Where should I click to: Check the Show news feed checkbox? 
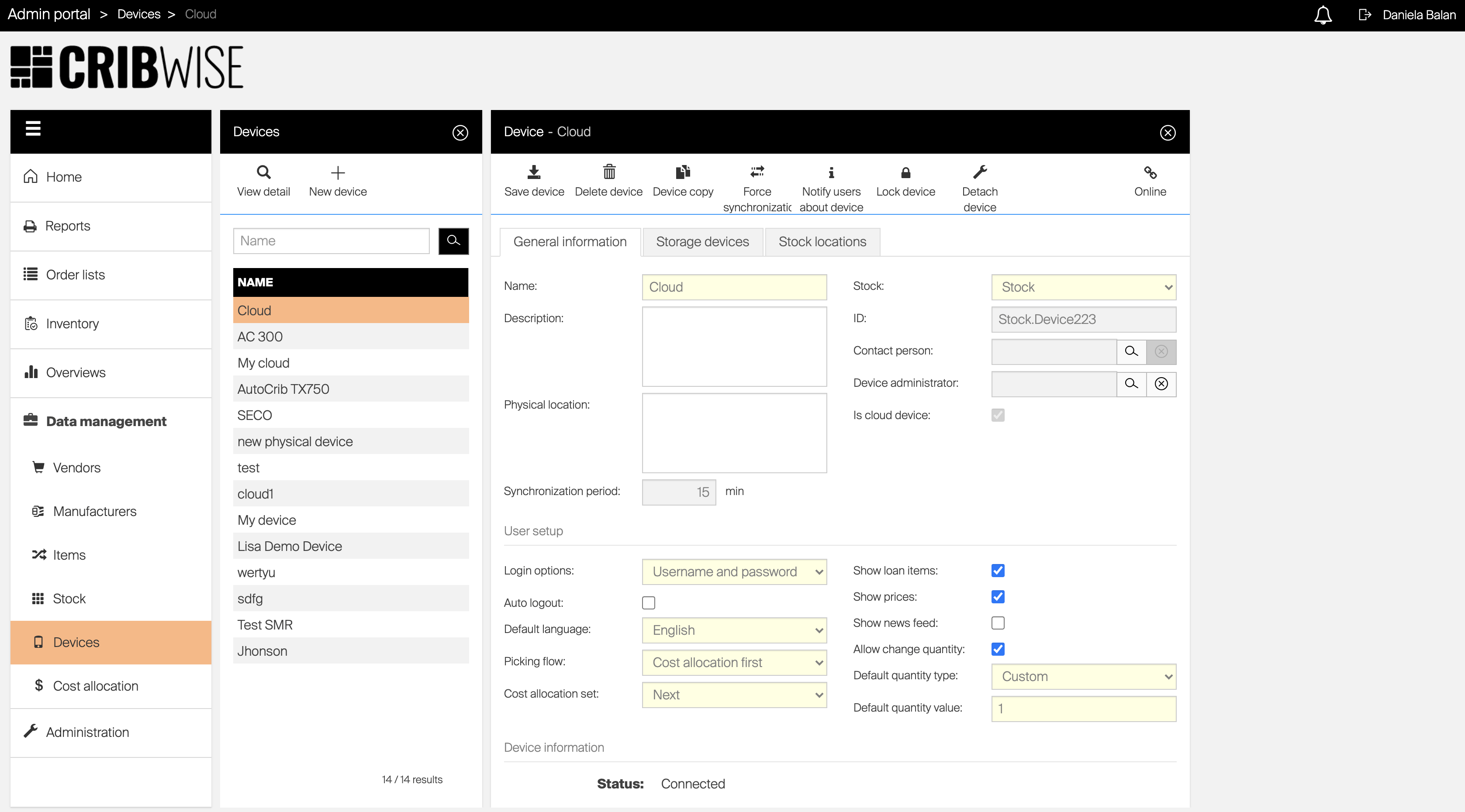(998, 623)
